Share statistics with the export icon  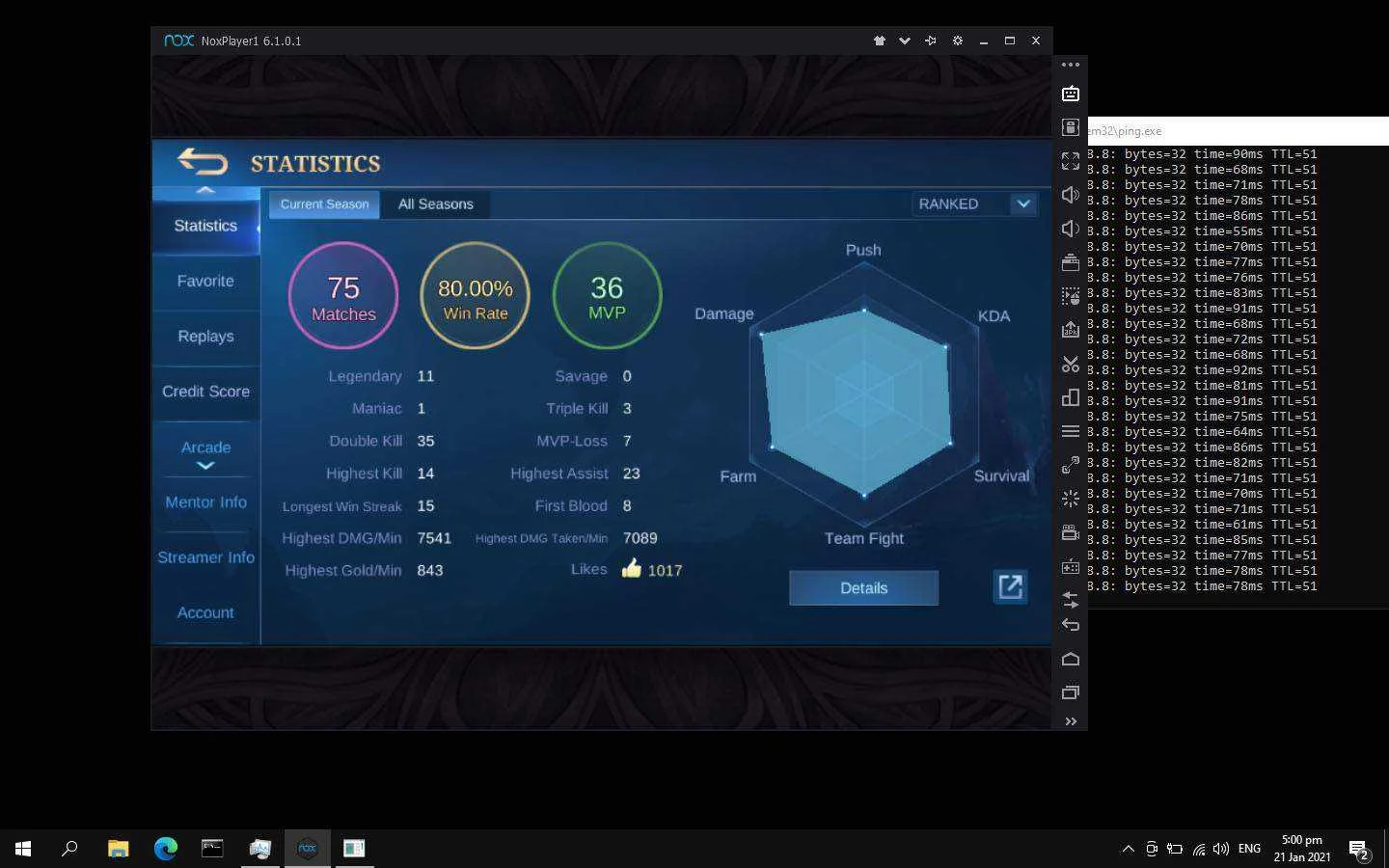[1010, 586]
